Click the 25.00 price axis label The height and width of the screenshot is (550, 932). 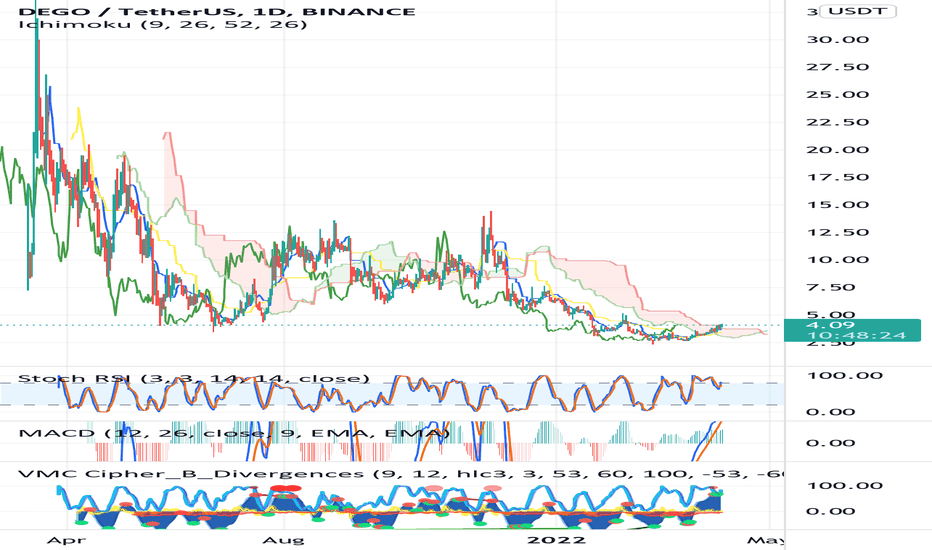[837, 95]
